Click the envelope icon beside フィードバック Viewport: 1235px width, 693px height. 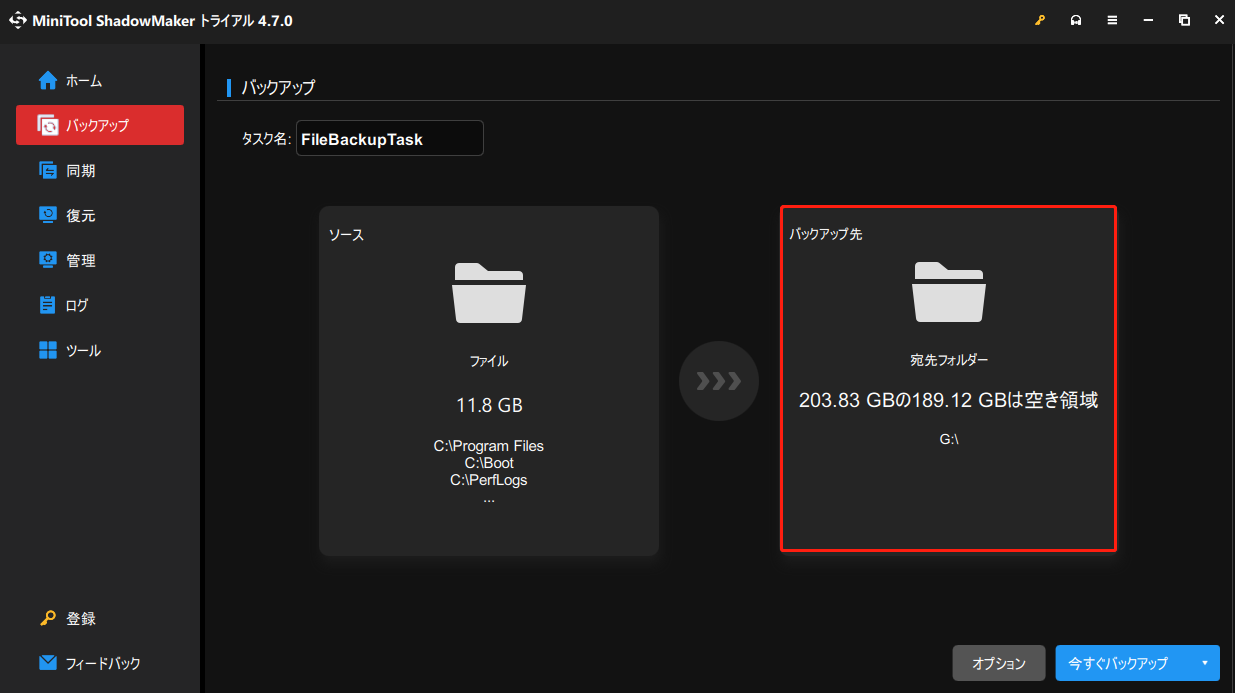48,663
